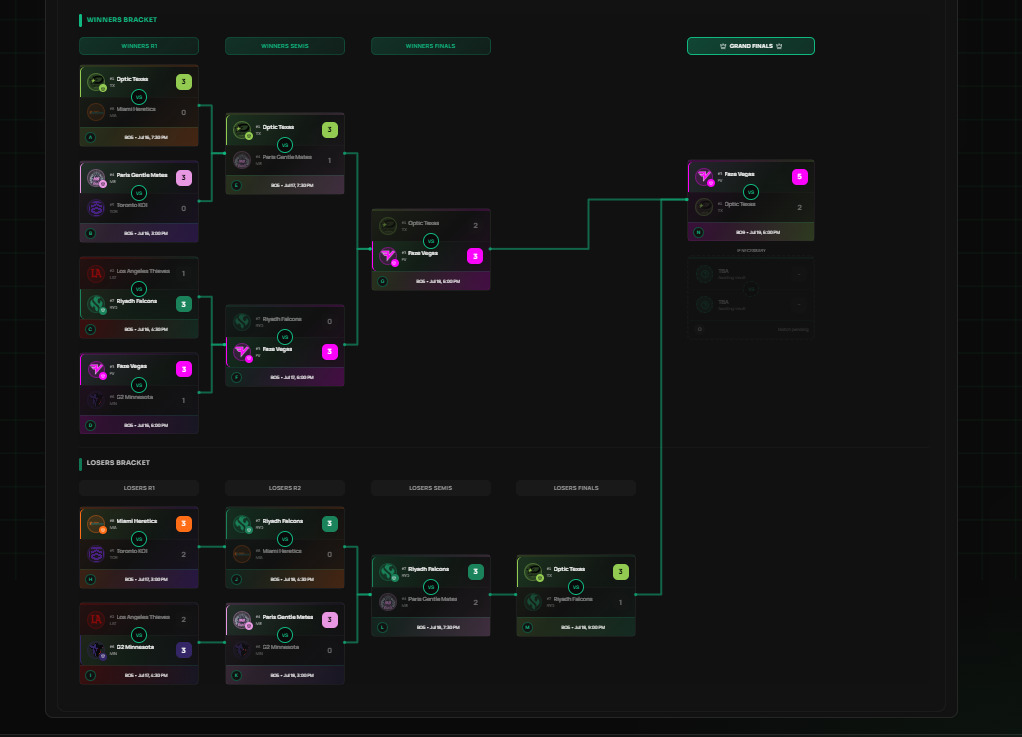1022x737 pixels.
Task: Click the Toronto KOI logo in match B
Action: pos(96,208)
